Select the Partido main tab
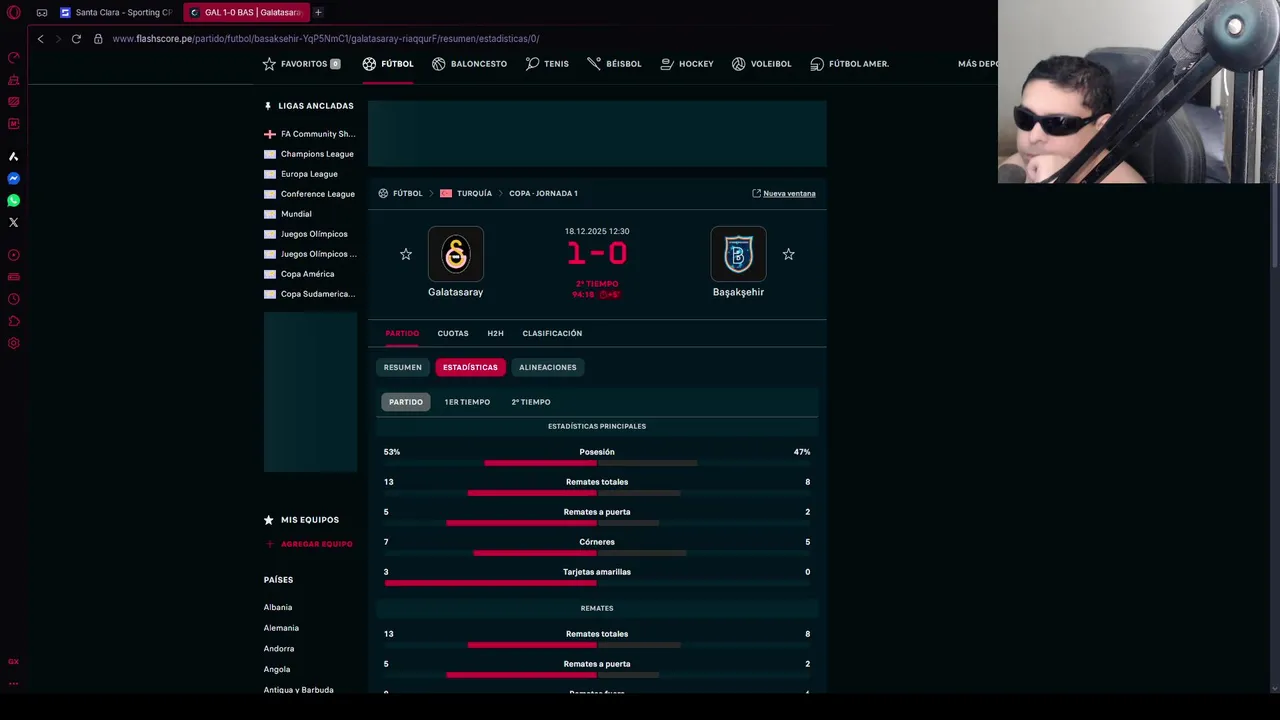1280x720 pixels. pos(402,334)
